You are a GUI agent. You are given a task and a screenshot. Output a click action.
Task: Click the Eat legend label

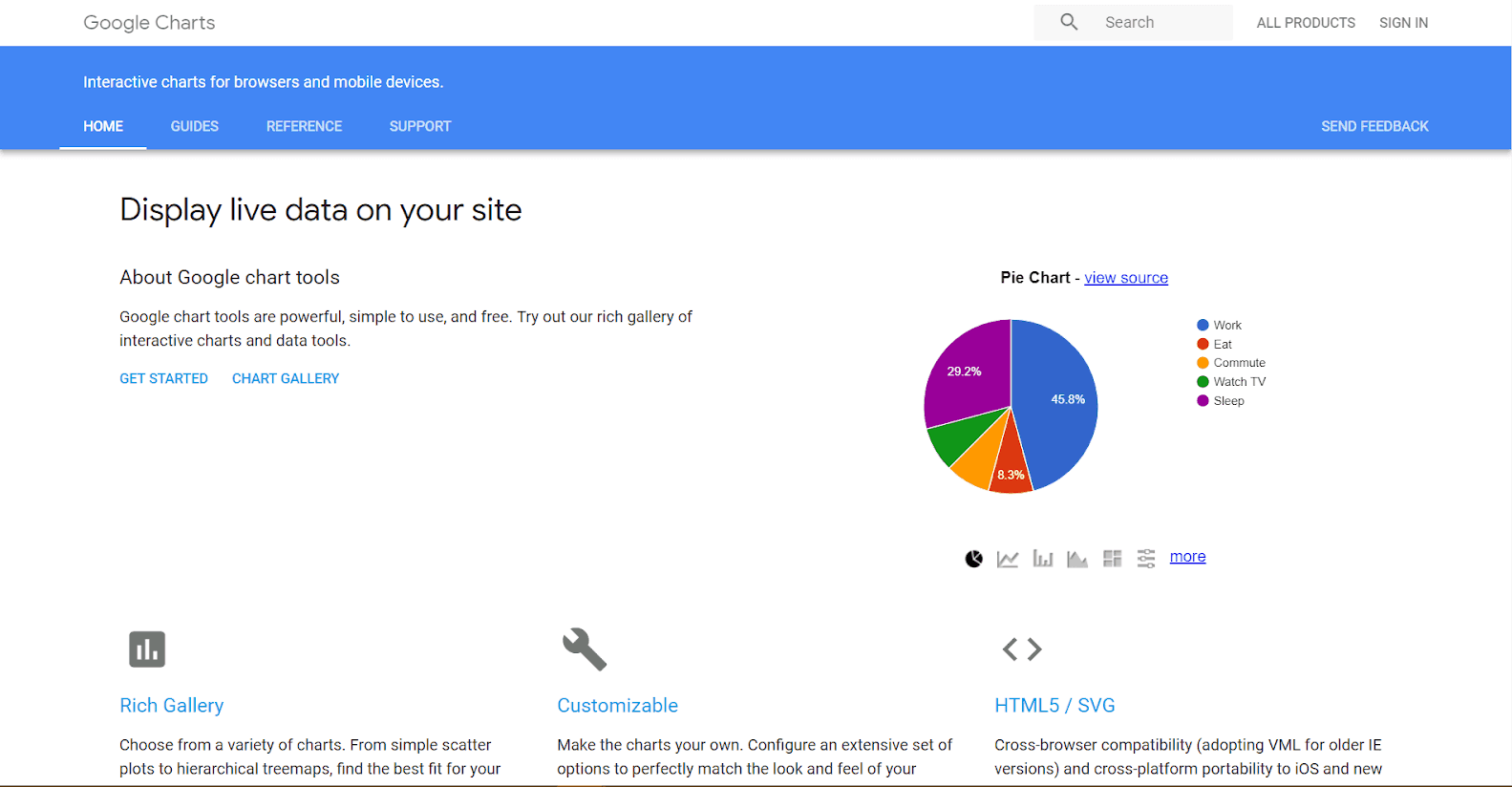pyautogui.click(x=1223, y=345)
